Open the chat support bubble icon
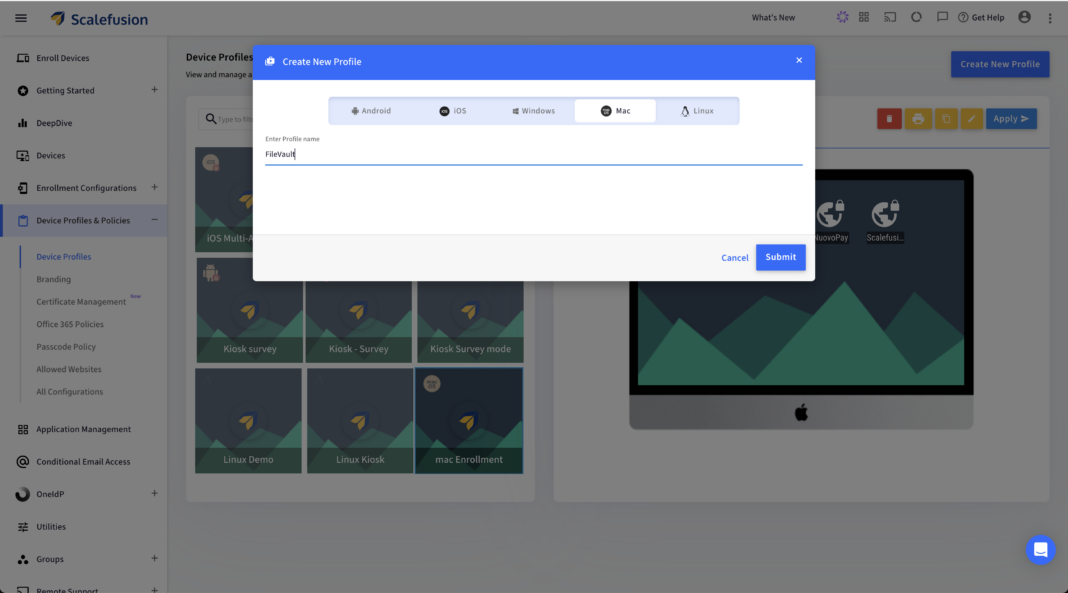The width and height of the screenshot is (1068, 593). coord(1040,549)
